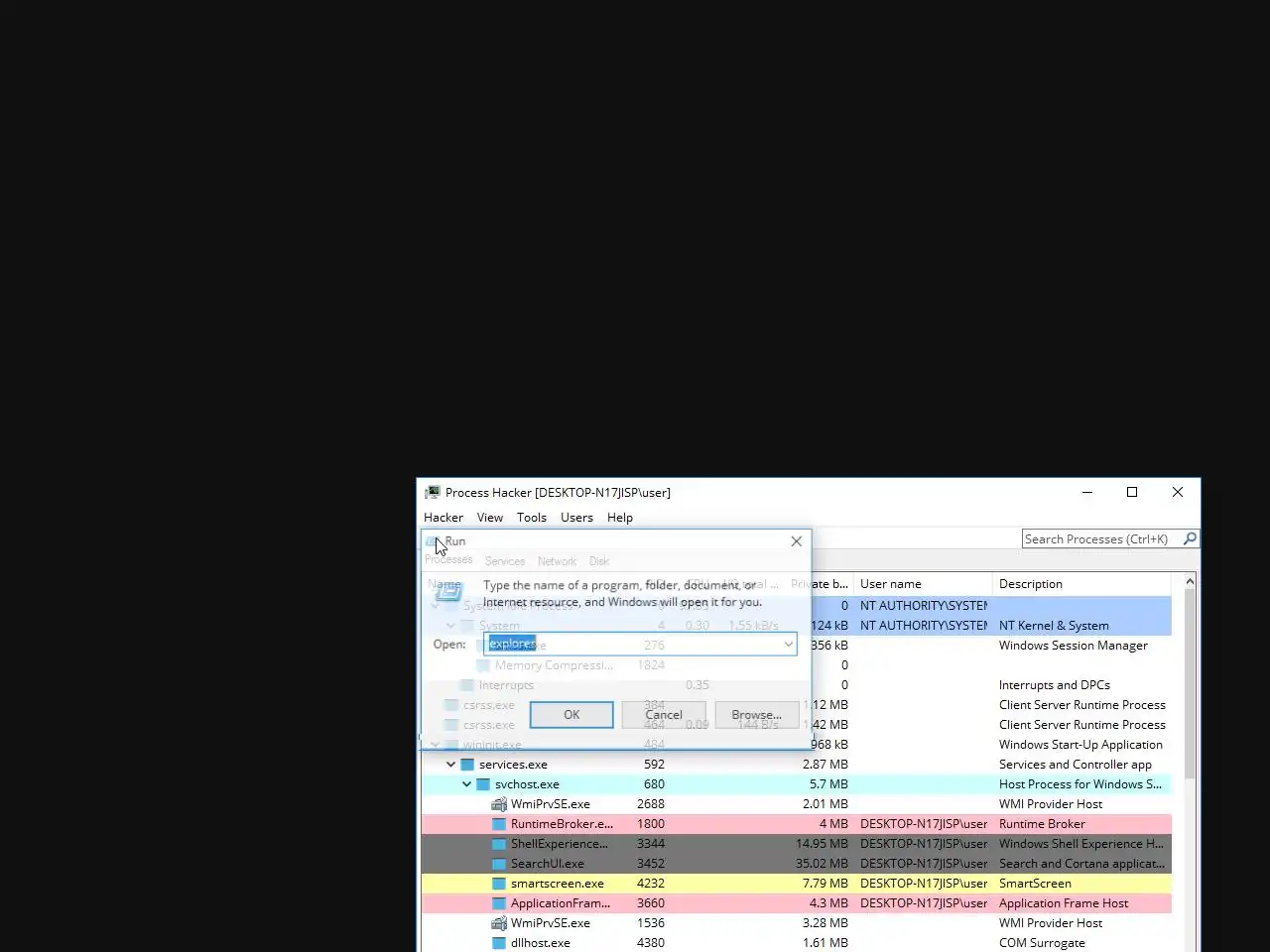Screen dimensions: 1270x952
Task: Open the View menu
Action: click(490, 518)
